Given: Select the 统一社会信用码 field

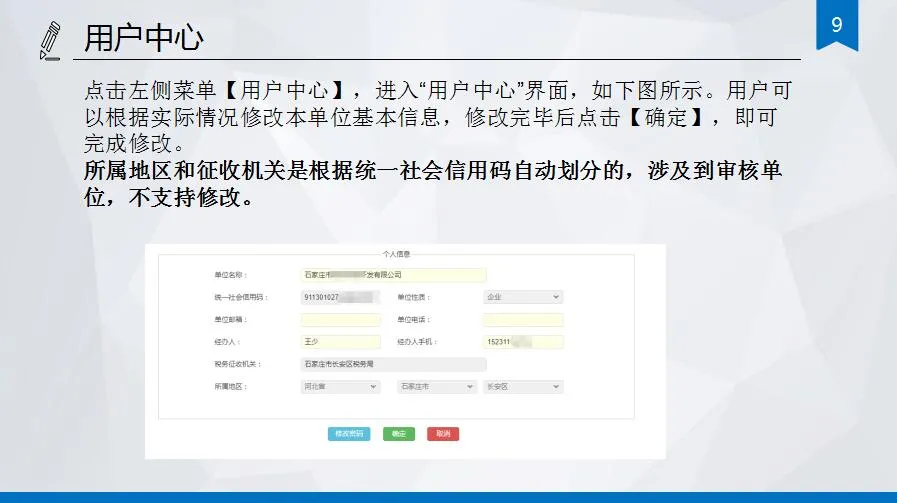Looking at the screenshot, I should (x=340, y=297).
